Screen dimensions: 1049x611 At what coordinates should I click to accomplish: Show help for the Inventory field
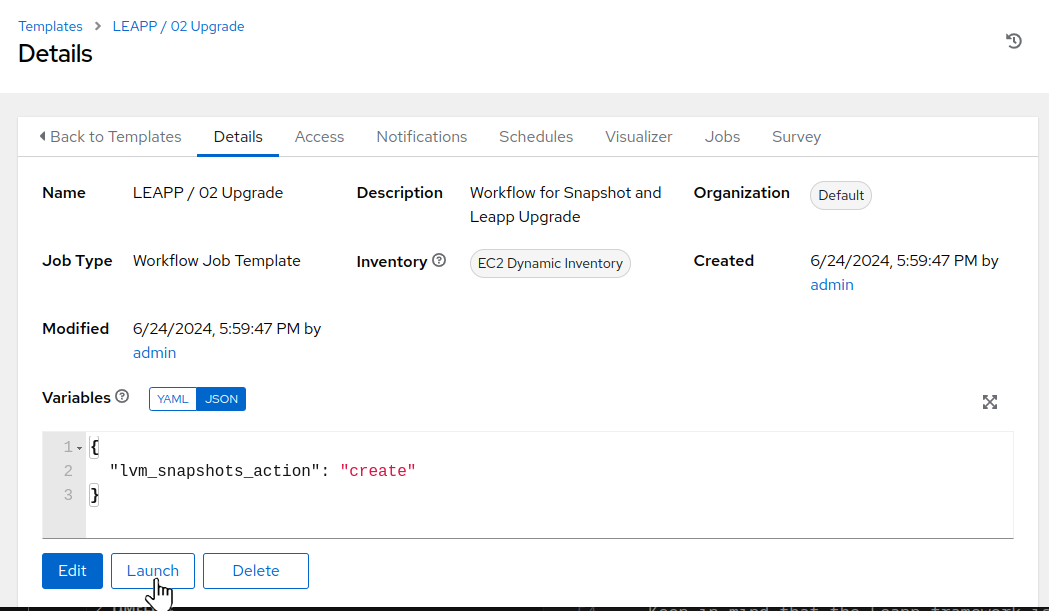click(439, 260)
